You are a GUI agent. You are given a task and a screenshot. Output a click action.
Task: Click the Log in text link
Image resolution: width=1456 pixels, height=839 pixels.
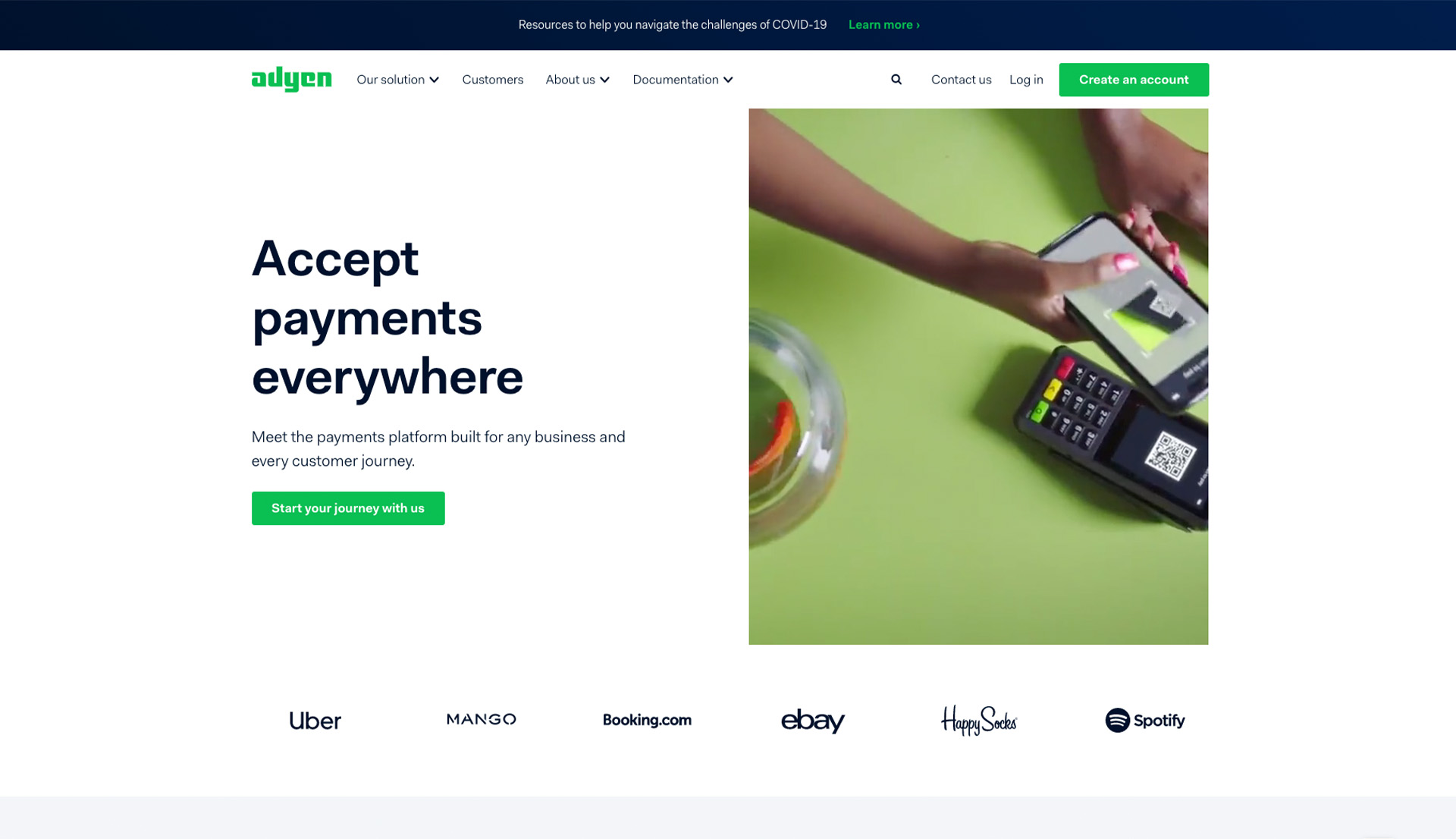(x=1025, y=79)
